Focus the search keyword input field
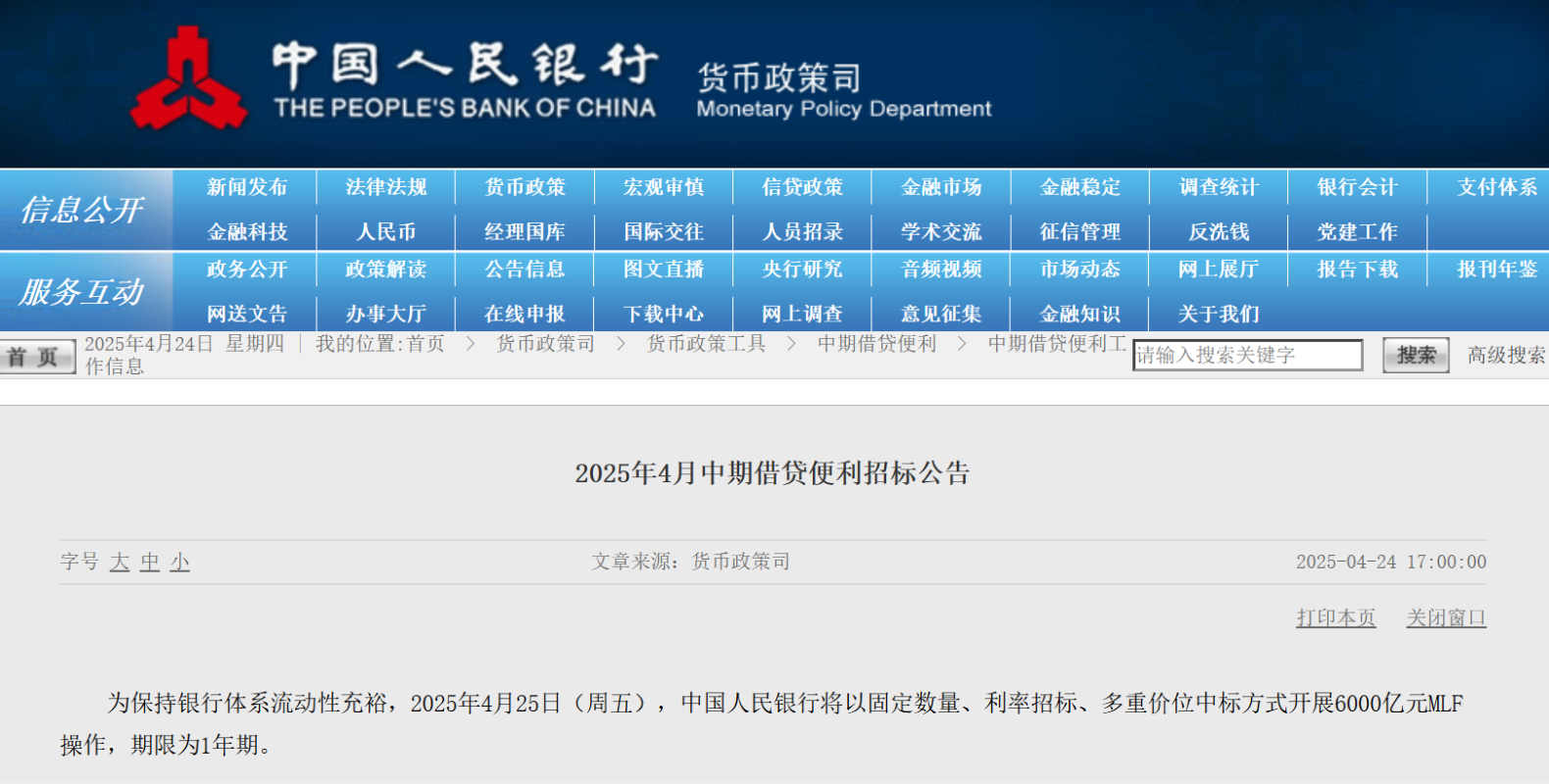Viewport: 1549px width, 784px height. (1247, 355)
